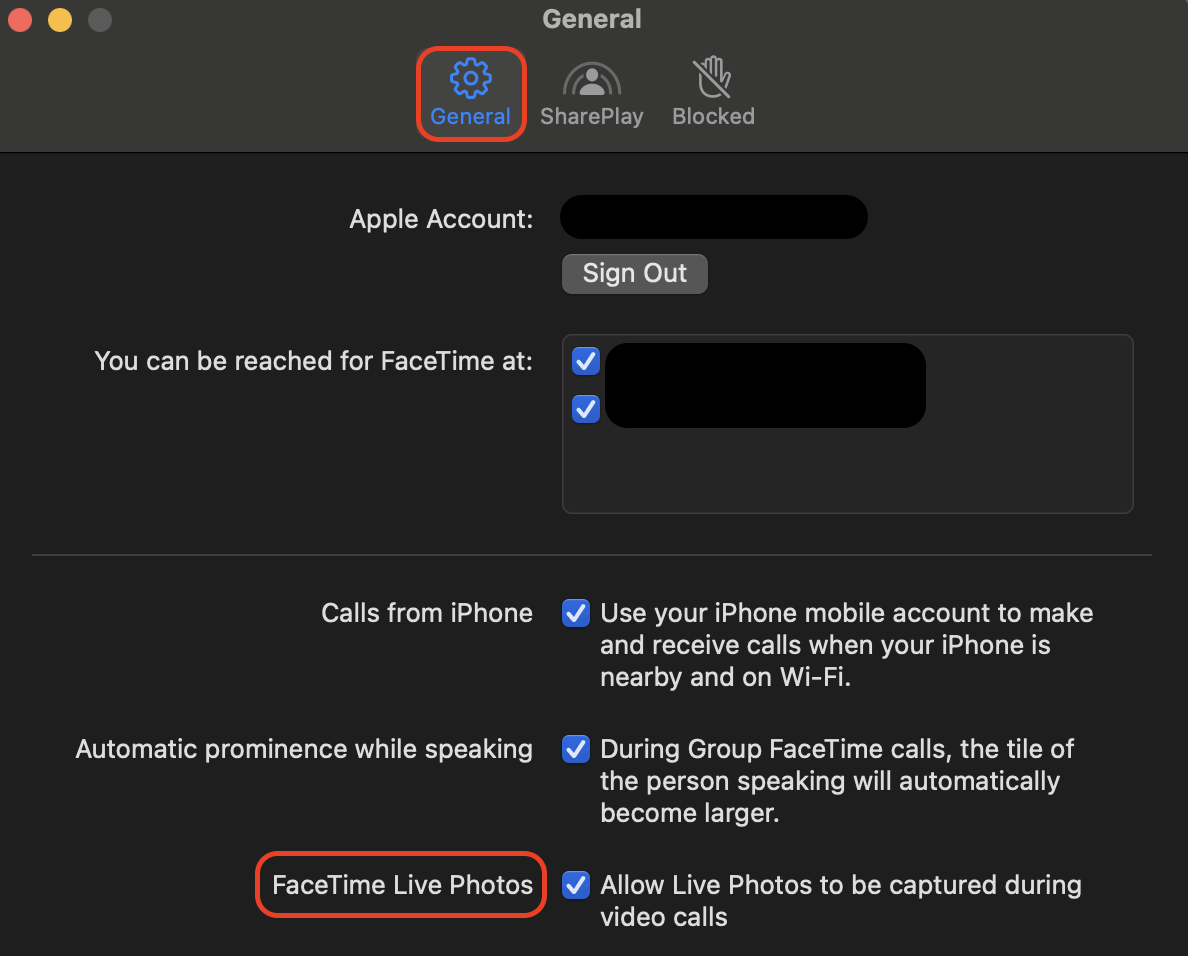Click the Blocked hand icon

click(712, 76)
